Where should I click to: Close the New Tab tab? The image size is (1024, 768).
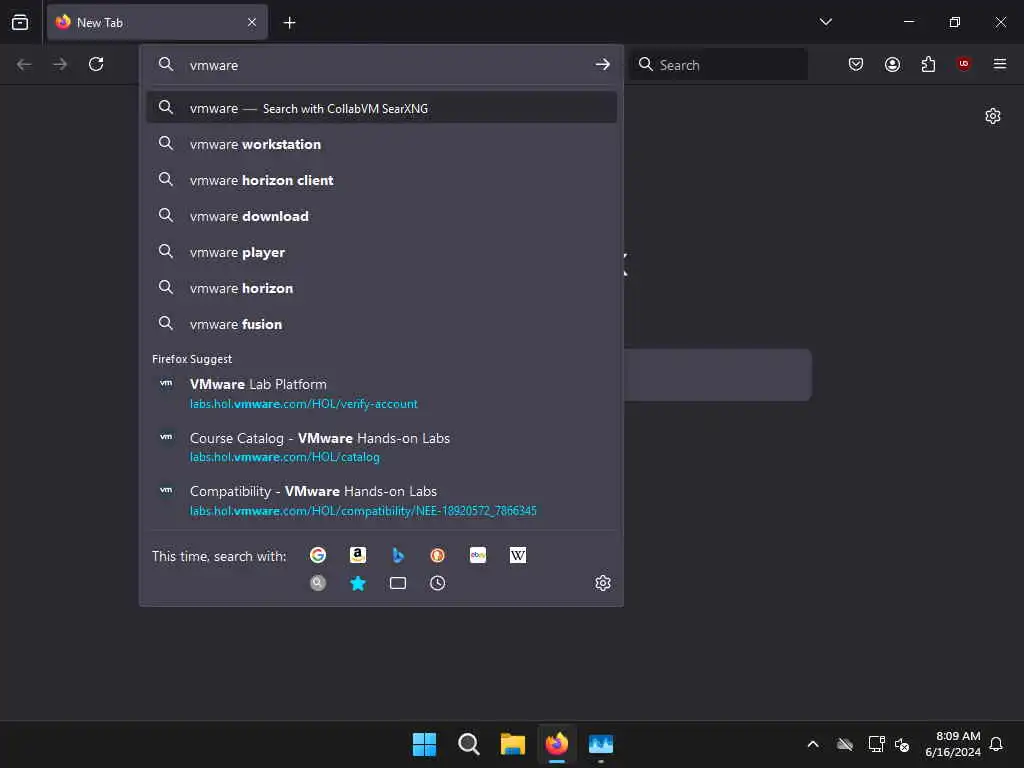252,22
